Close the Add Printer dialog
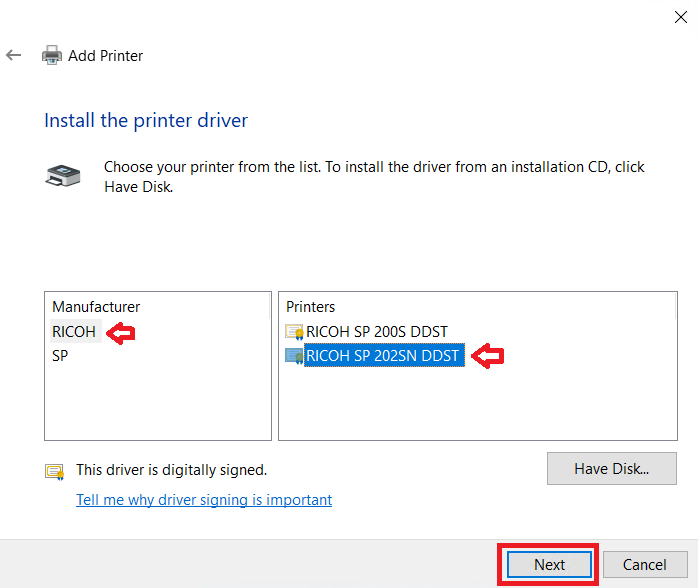 click(x=681, y=17)
